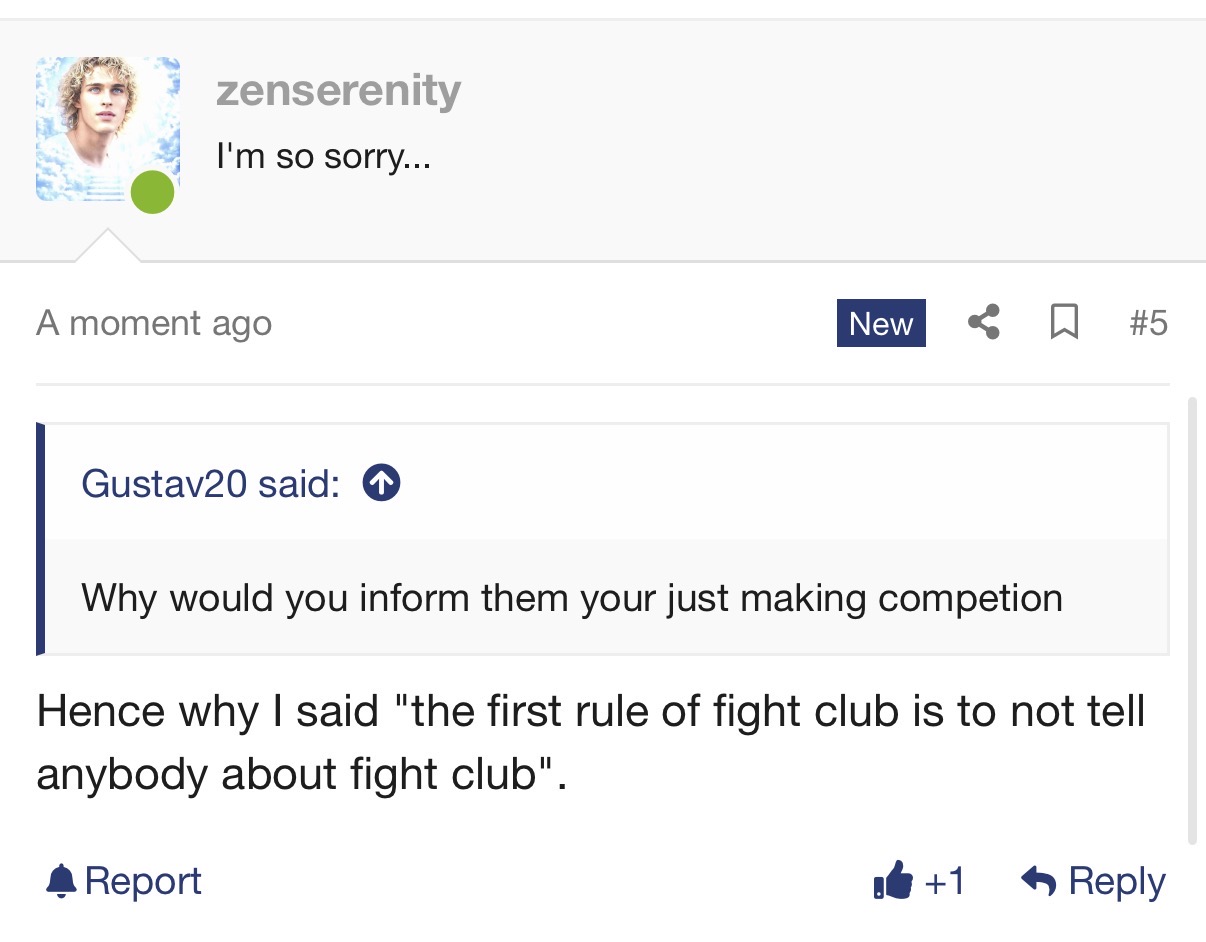
Task: Click the 'A moment ago' timestamp
Action: pos(154,323)
